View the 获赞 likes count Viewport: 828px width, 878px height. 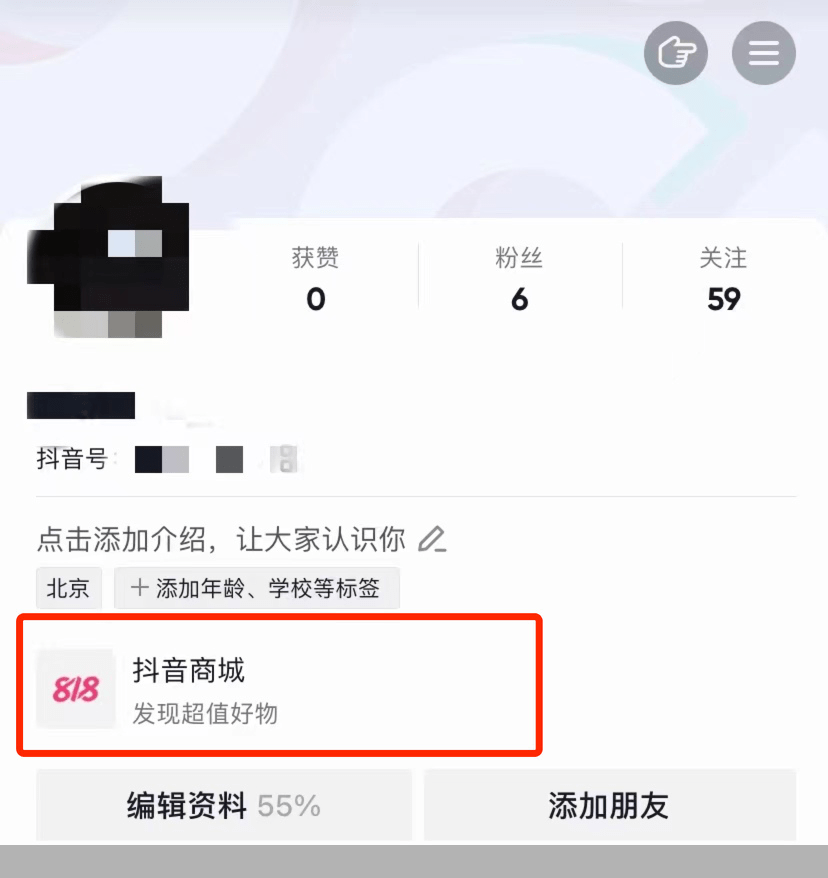click(315, 278)
